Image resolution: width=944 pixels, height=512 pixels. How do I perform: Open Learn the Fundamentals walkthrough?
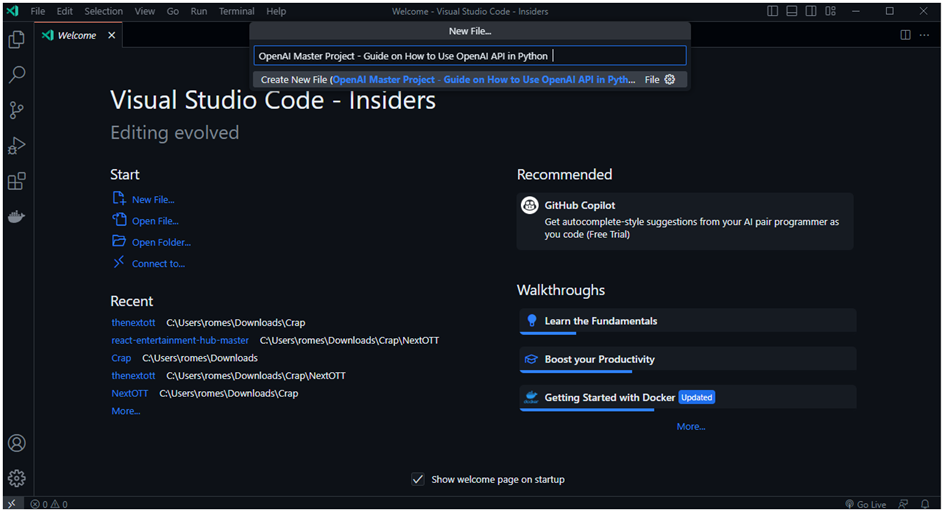pos(688,321)
